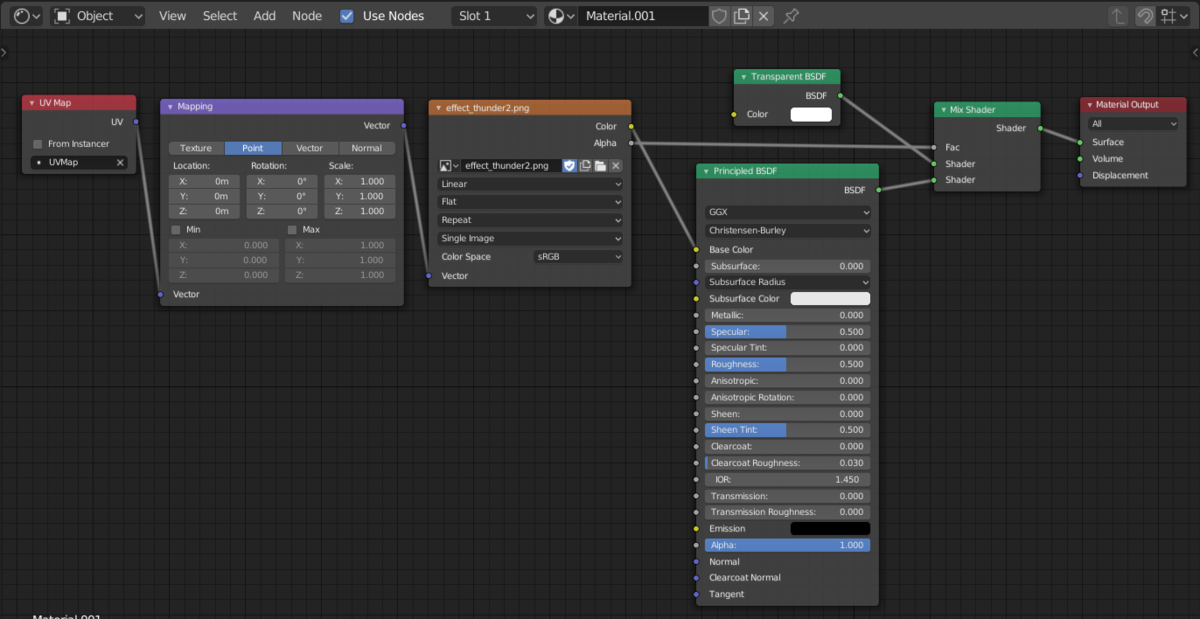
Task: Click the IOR value field
Action: click(x=788, y=479)
